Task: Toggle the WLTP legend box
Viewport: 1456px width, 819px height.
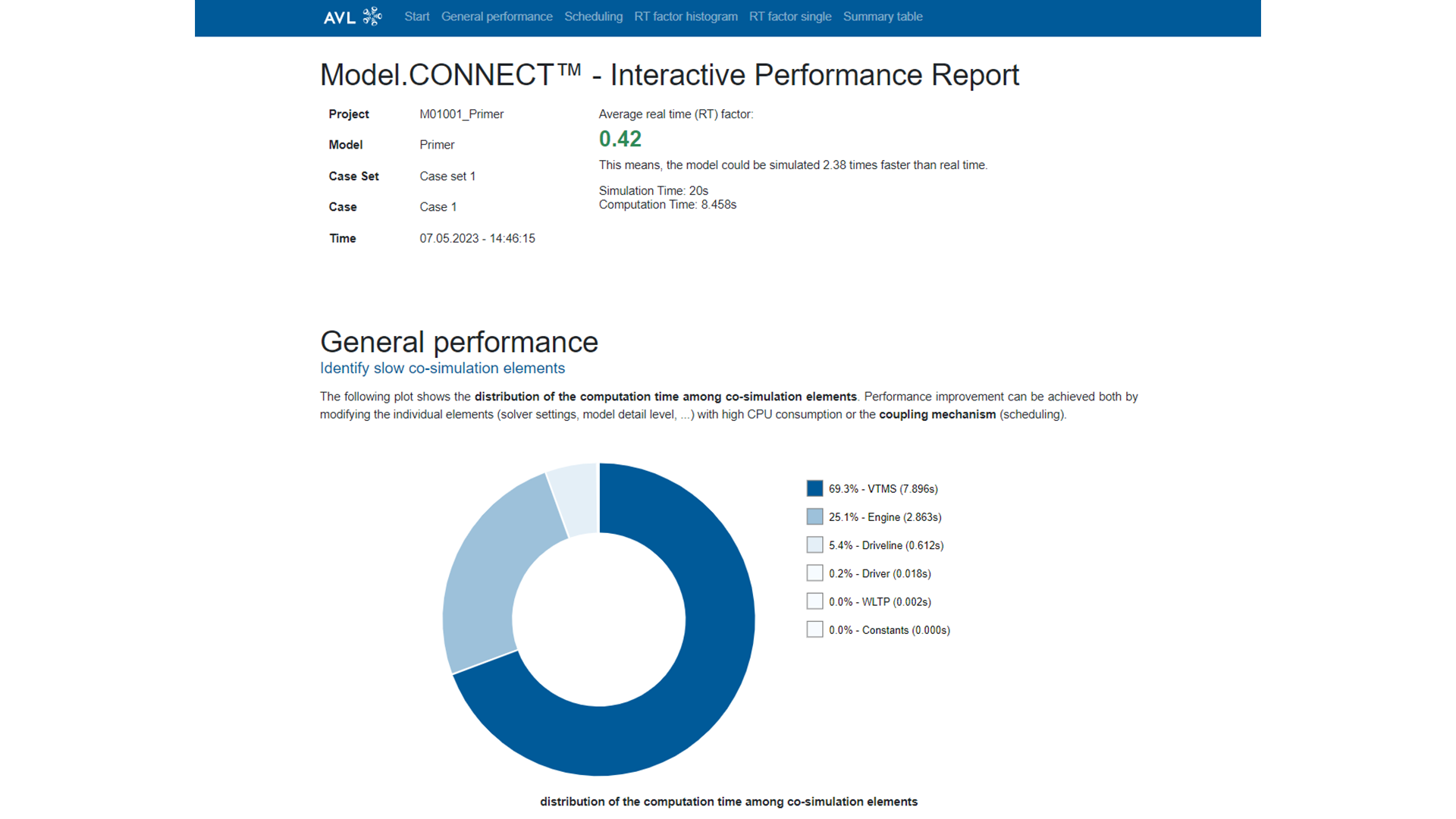Action: tap(814, 601)
